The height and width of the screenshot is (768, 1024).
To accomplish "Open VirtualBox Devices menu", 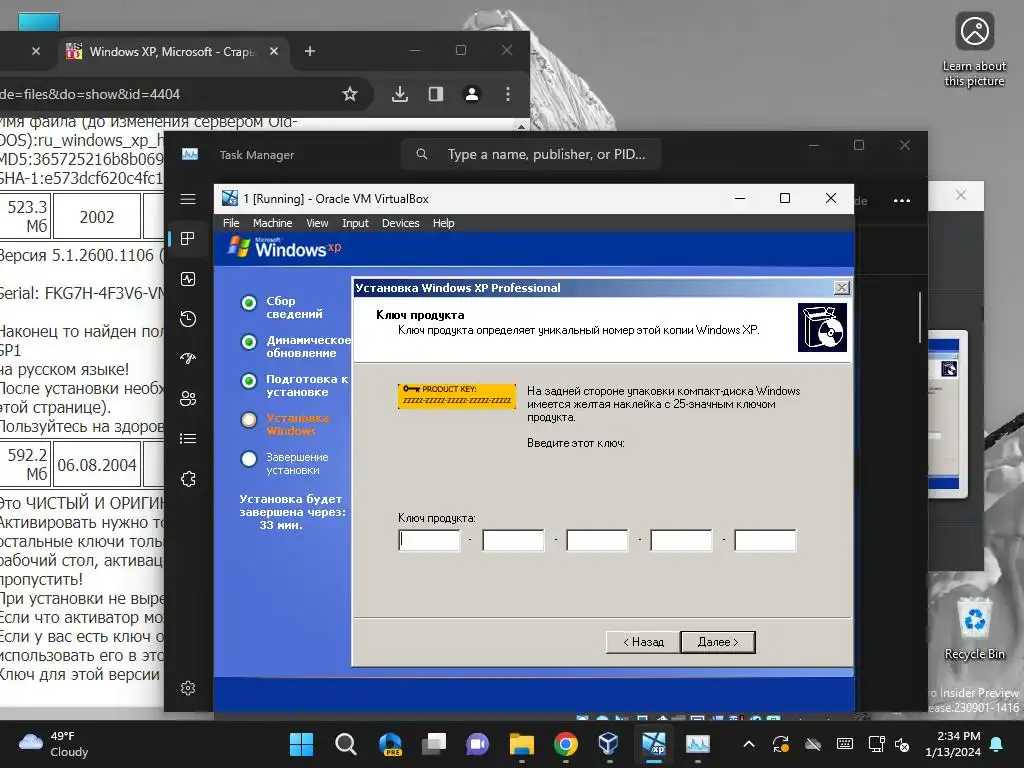I will (x=400, y=223).
